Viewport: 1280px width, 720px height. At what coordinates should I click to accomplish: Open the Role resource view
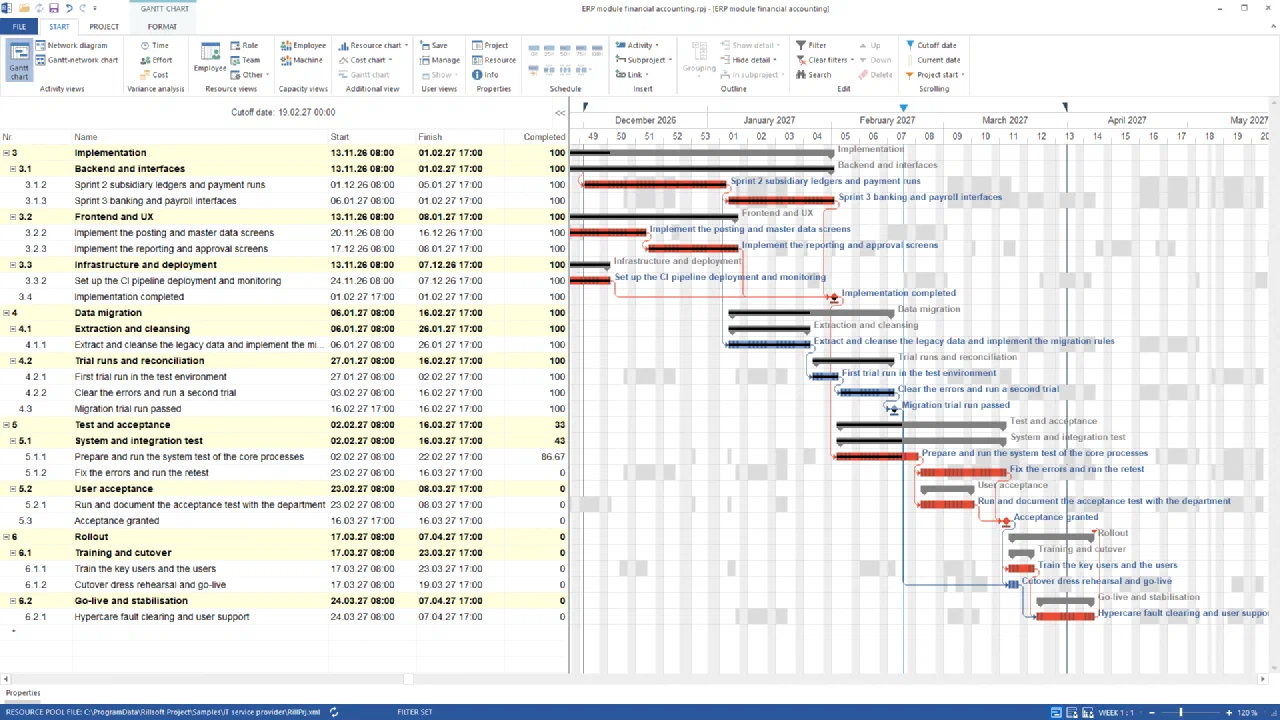244,45
